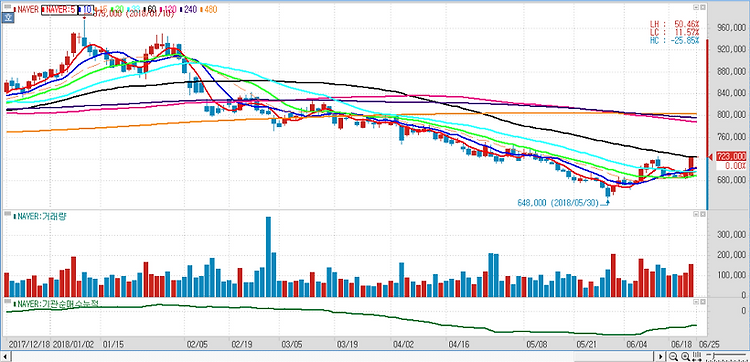Maximize the 기관순매수누적 indicator panel
Viewport: 750px width, 362px height.
(703, 303)
